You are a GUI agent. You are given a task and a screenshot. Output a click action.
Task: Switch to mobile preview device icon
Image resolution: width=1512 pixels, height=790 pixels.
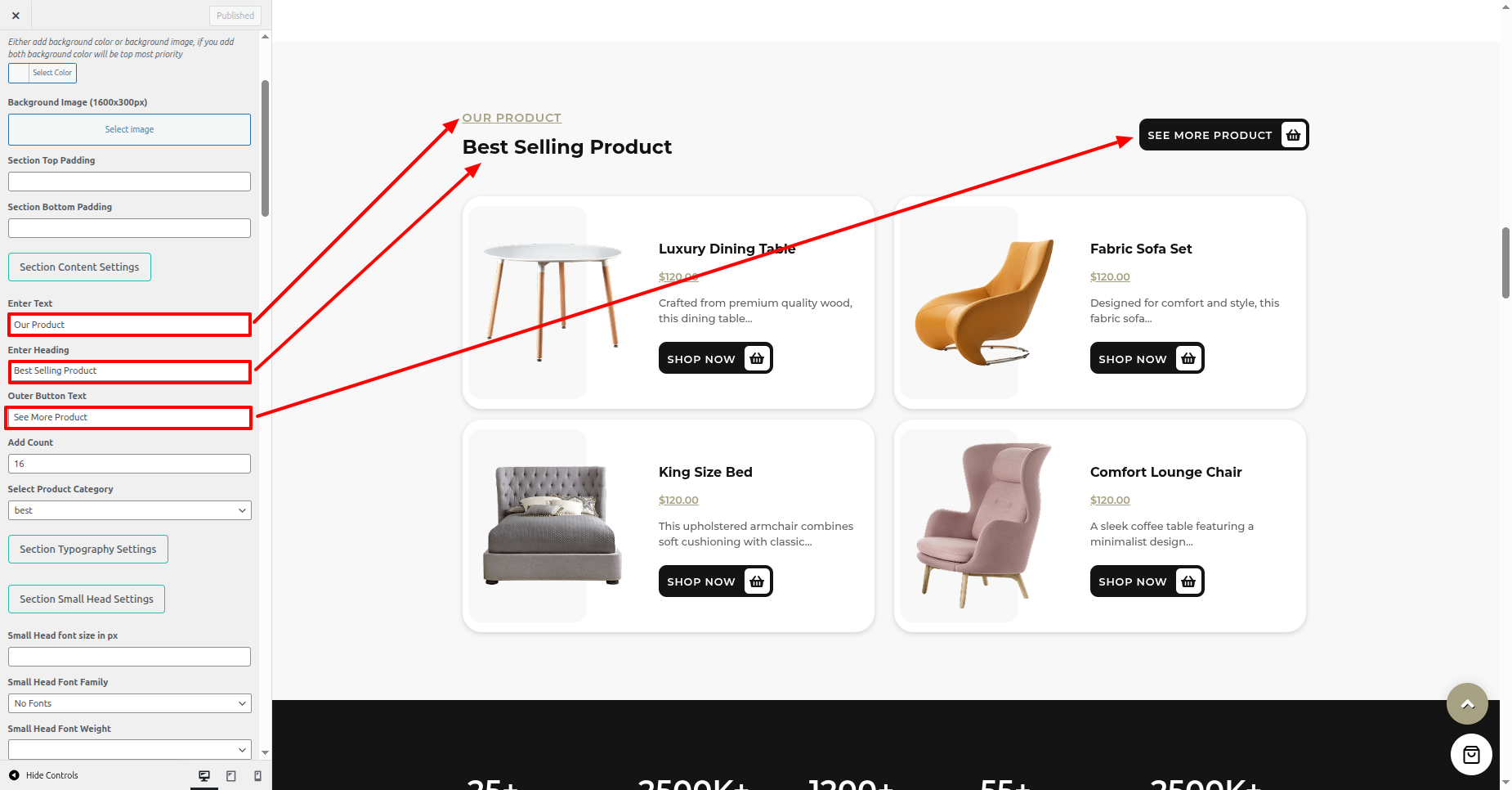257,775
